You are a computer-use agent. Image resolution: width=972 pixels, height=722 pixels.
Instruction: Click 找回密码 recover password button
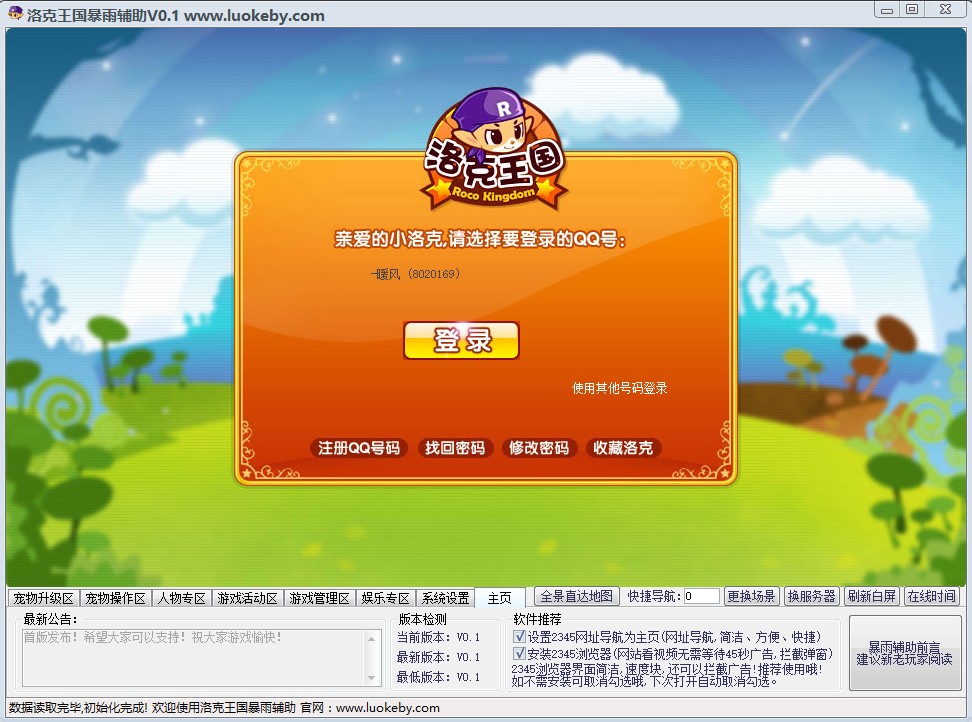(x=454, y=448)
